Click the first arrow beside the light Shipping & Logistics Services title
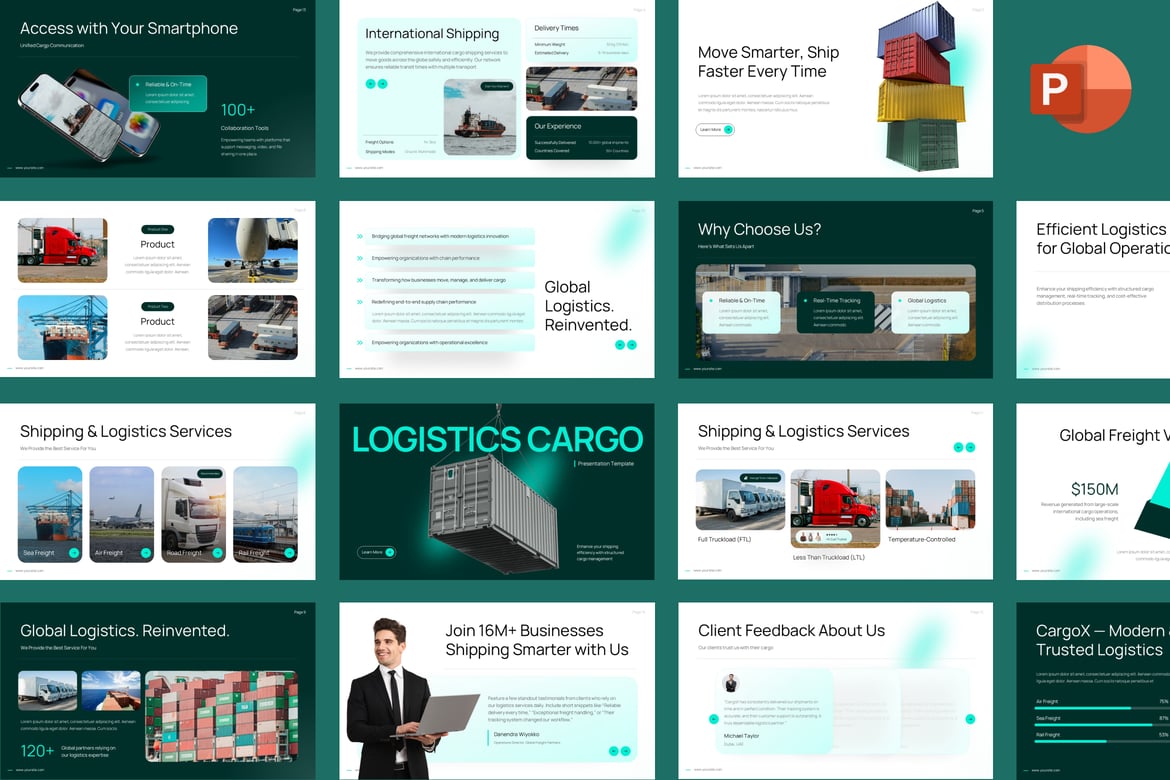The image size is (1170, 780). click(x=958, y=447)
